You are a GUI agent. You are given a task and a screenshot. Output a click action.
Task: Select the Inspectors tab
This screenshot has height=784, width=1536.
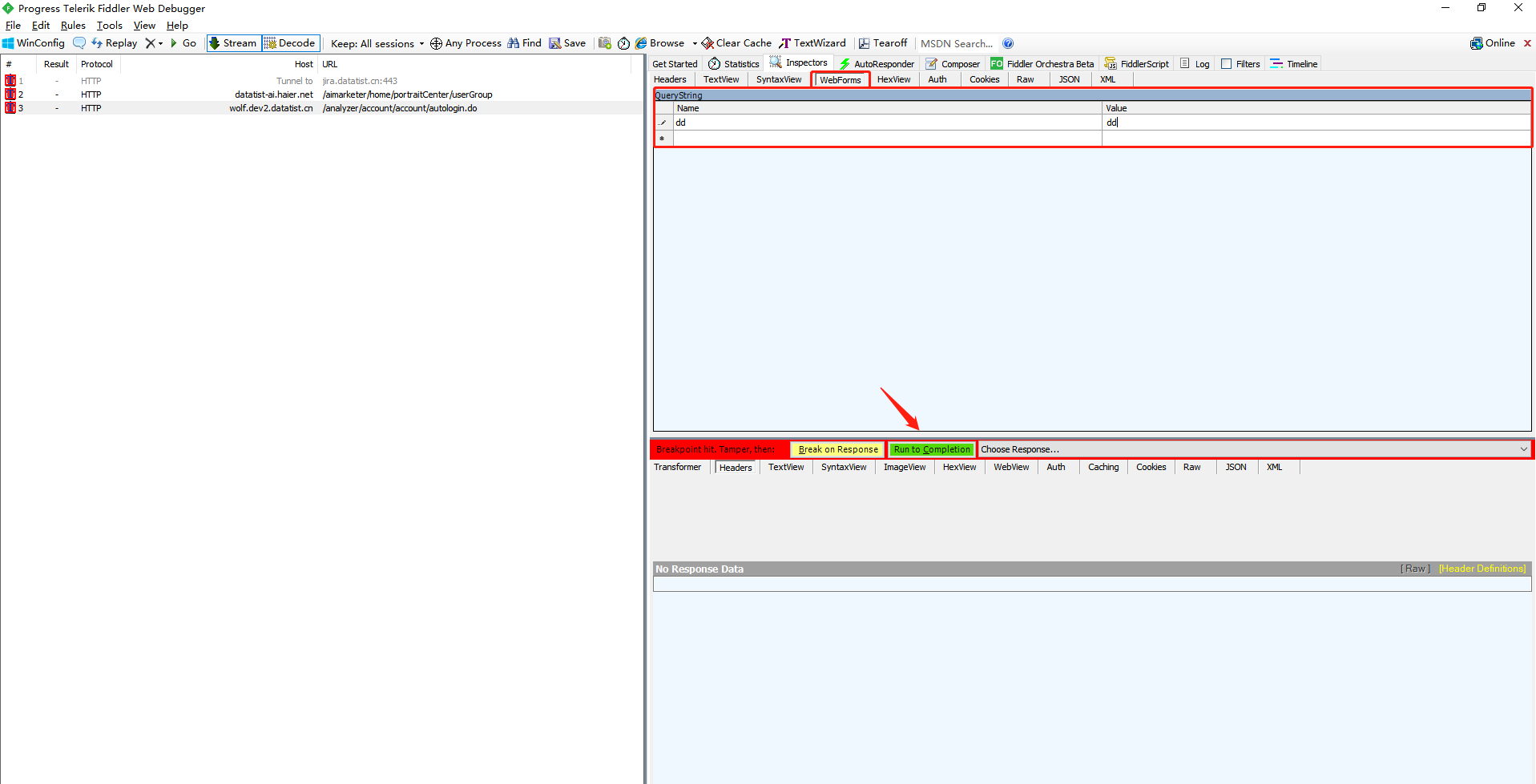pyautogui.click(x=799, y=62)
